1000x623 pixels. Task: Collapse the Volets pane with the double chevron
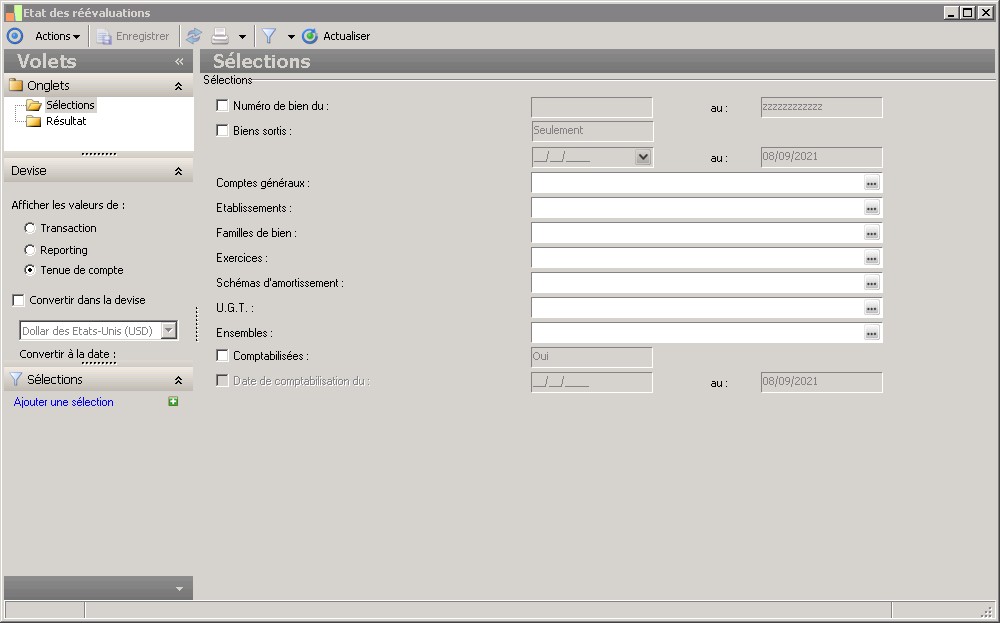click(x=179, y=61)
